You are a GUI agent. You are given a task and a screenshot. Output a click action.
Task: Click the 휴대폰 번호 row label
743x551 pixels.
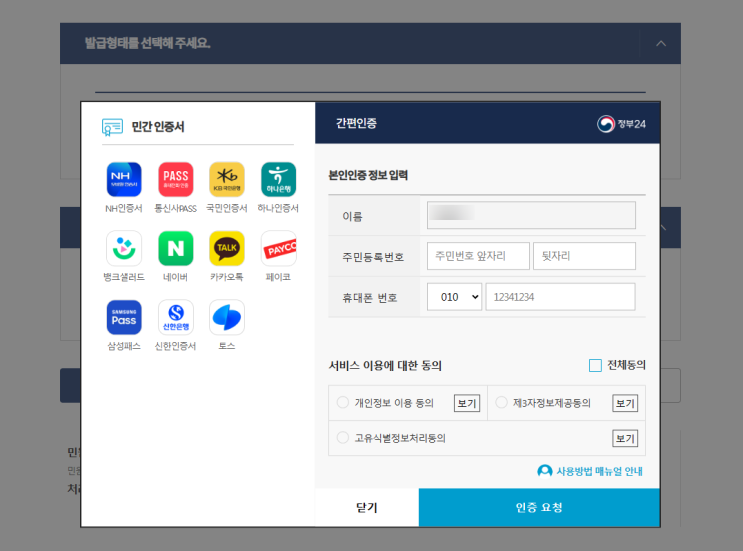(370, 298)
